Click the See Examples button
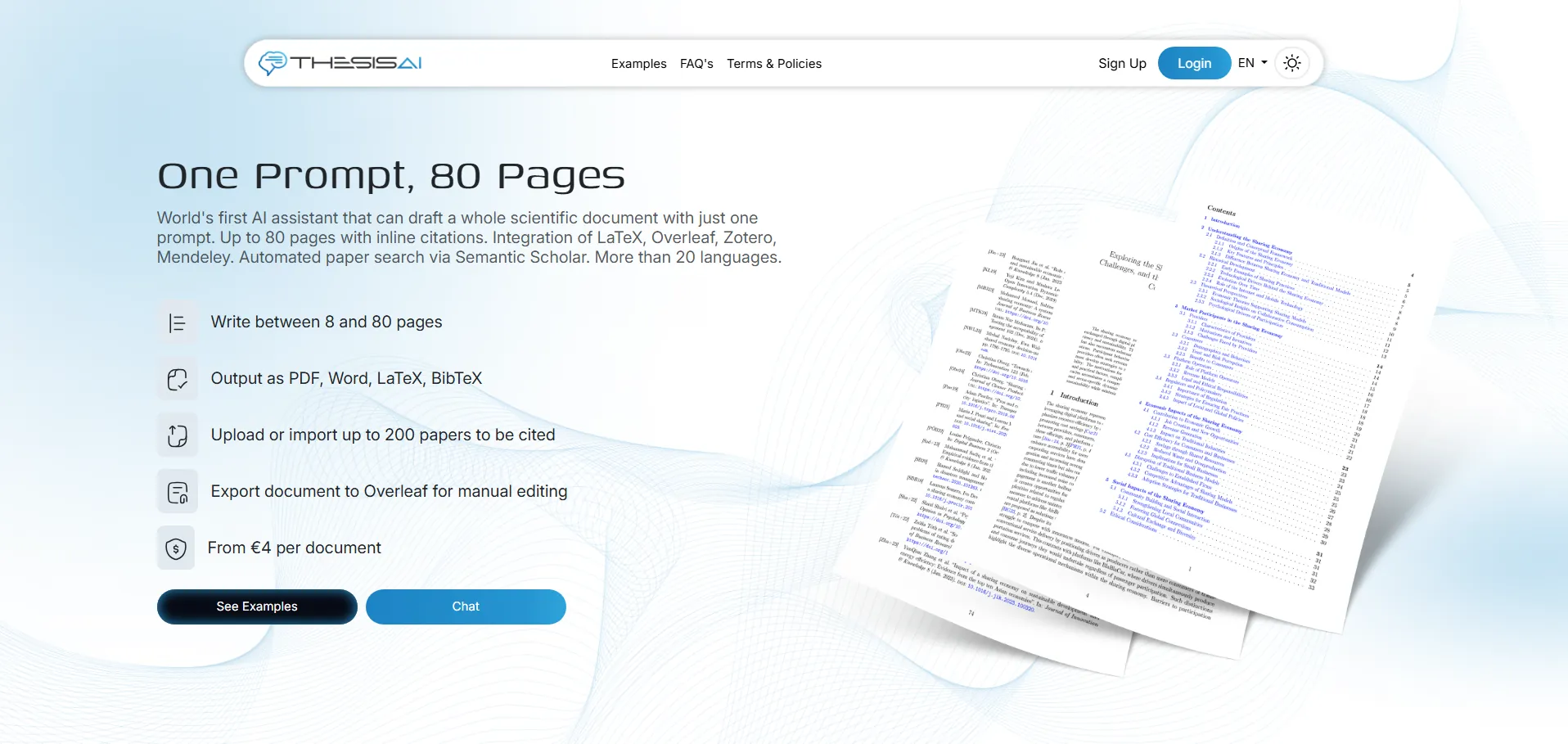 pos(257,606)
